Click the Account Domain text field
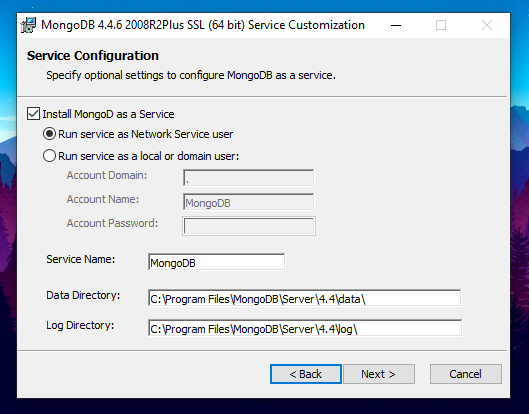 point(248,178)
